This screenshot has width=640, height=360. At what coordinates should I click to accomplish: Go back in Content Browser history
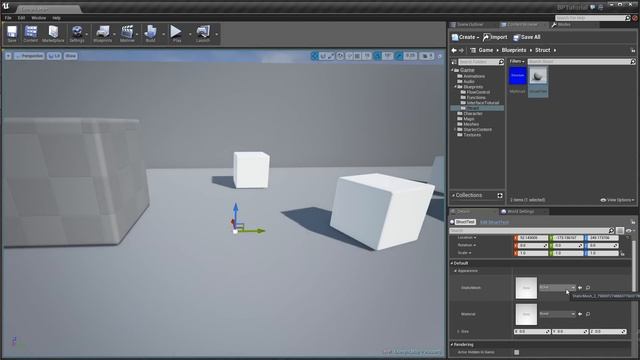click(x=454, y=50)
